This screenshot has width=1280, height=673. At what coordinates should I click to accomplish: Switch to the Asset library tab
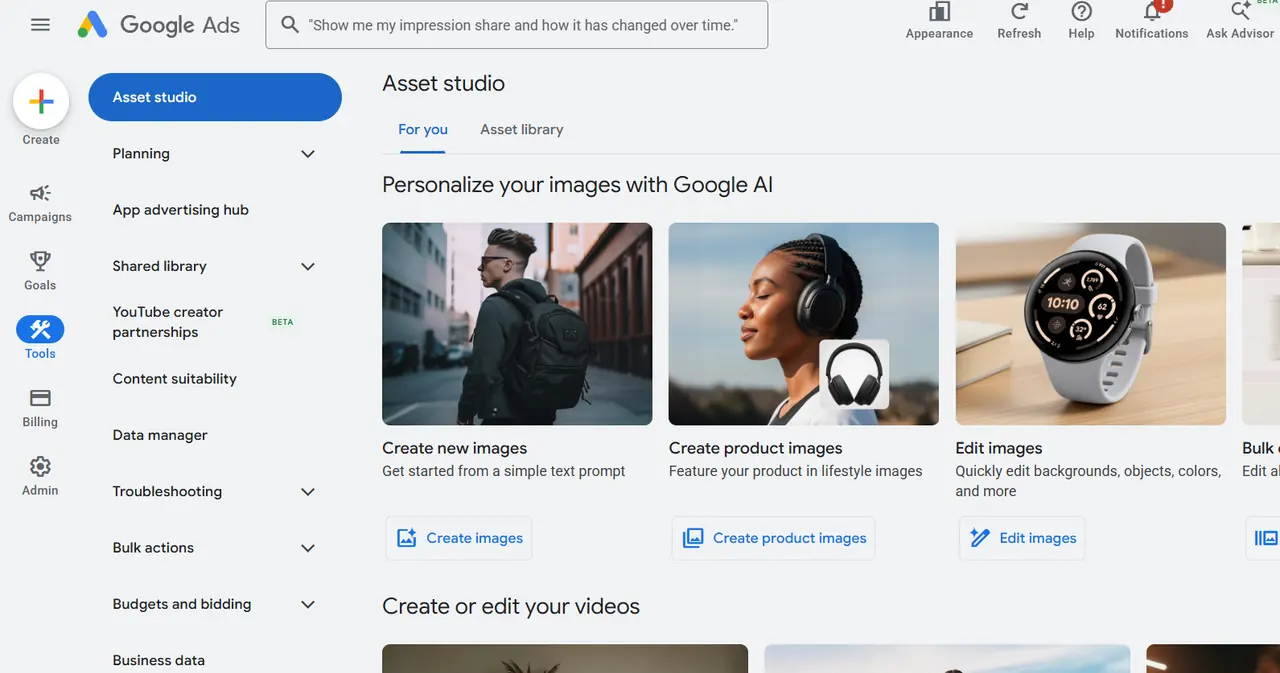[x=522, y=130]
